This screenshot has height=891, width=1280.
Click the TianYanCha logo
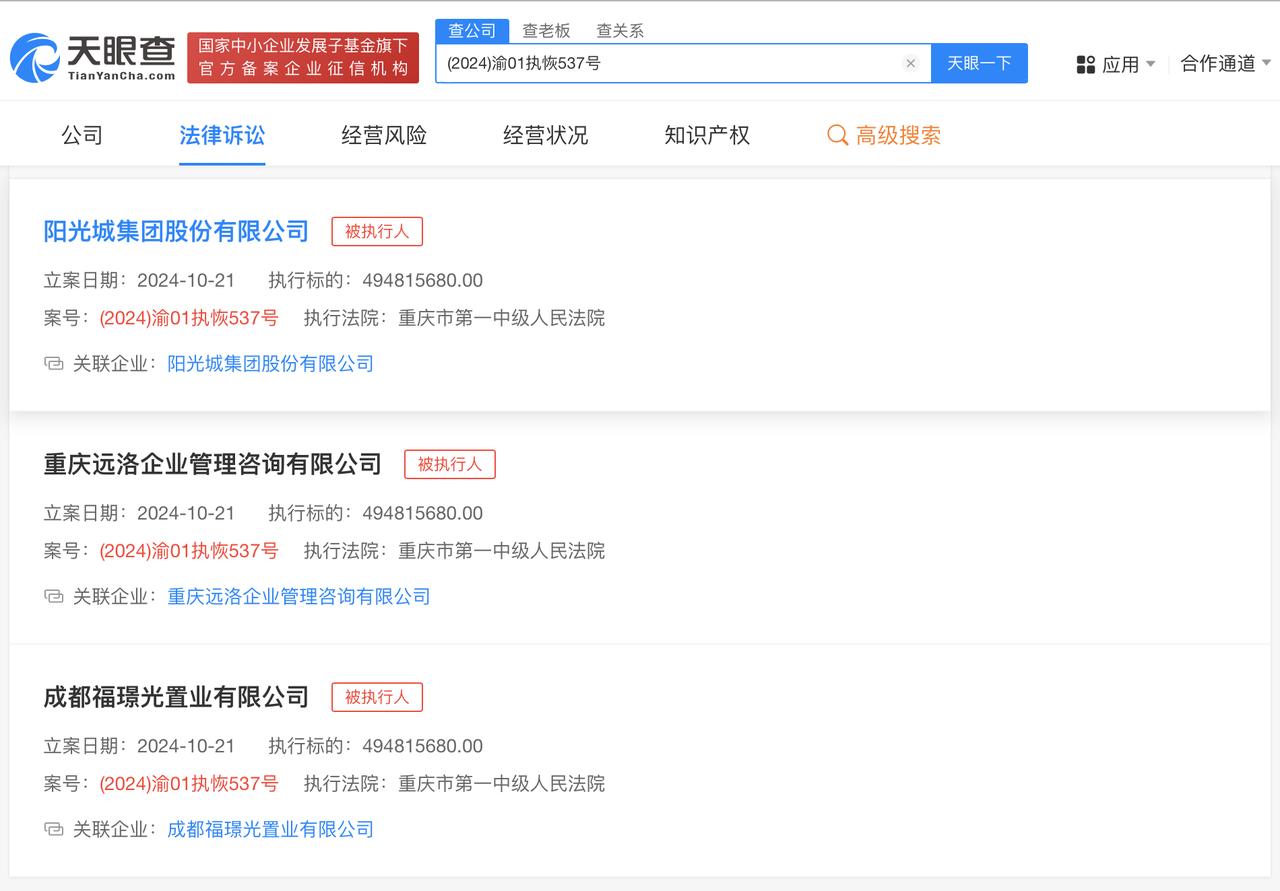(x=93, y=57)
